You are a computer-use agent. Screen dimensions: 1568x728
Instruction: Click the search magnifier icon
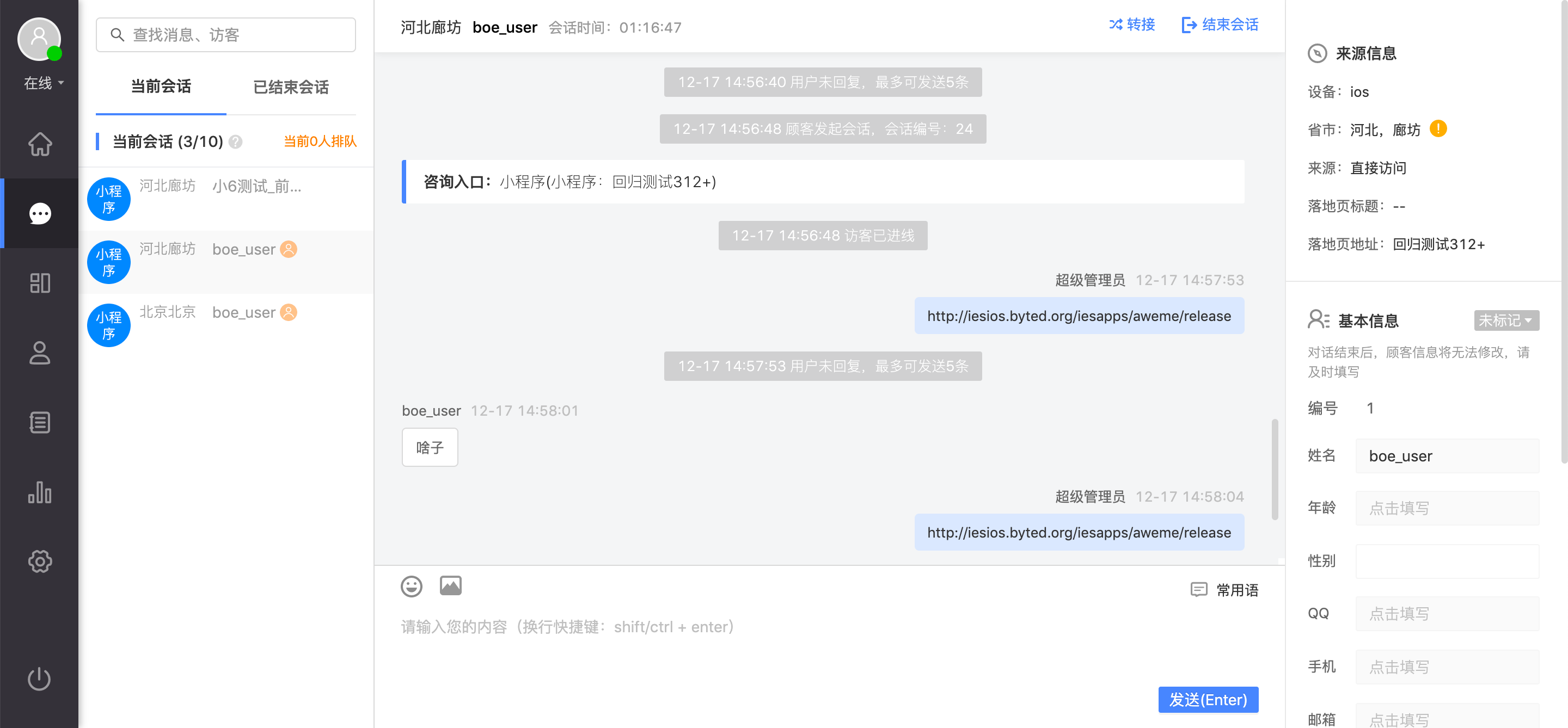[117, 35]
